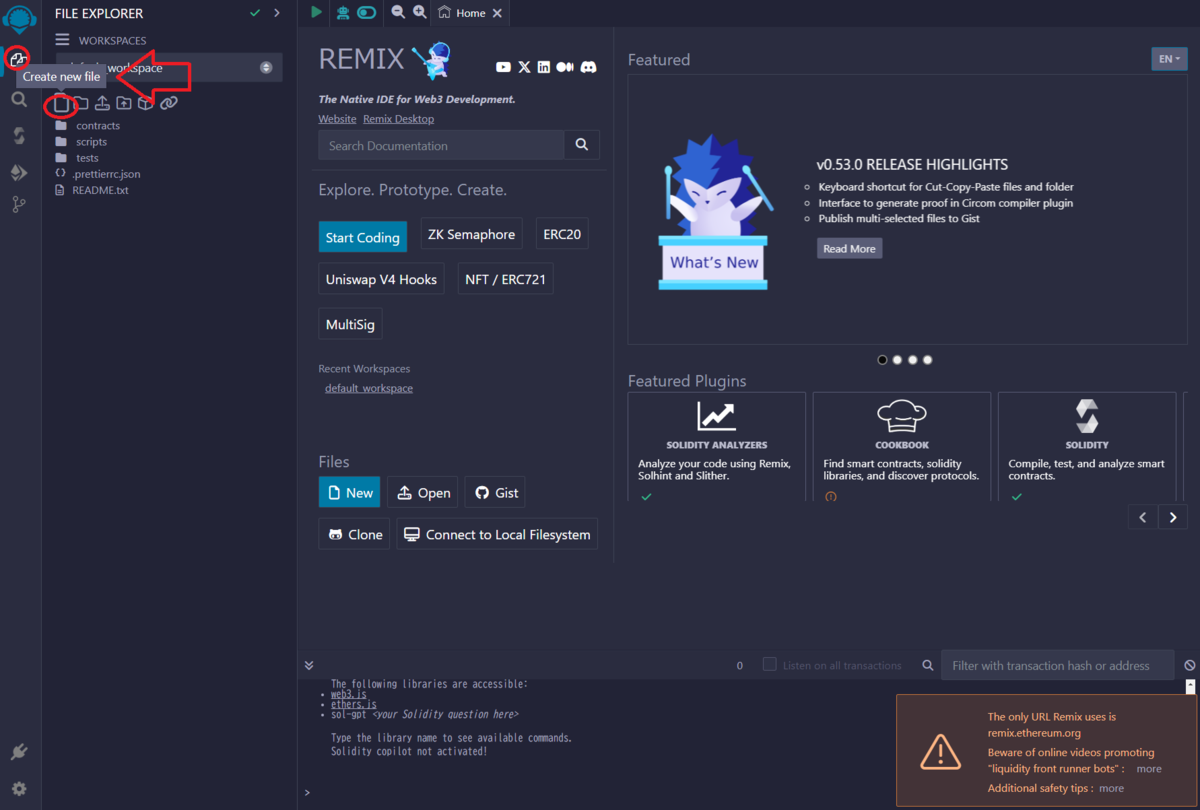
Task: Click the New file button under Files
Action: pyautogui.click(x=349, y=492)
